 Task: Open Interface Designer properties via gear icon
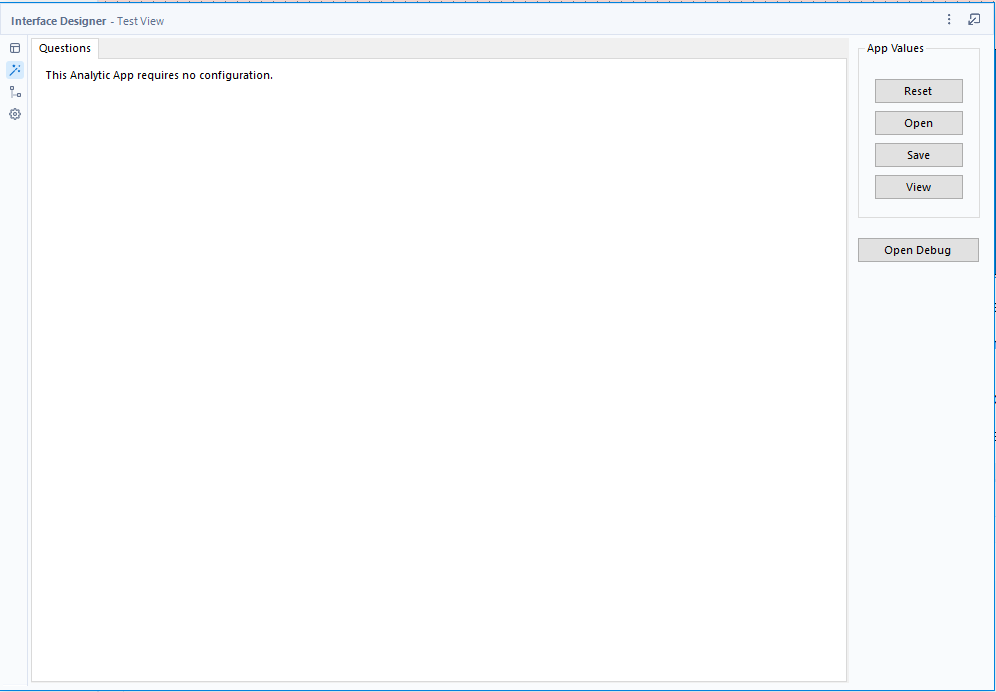pos(14,114)
